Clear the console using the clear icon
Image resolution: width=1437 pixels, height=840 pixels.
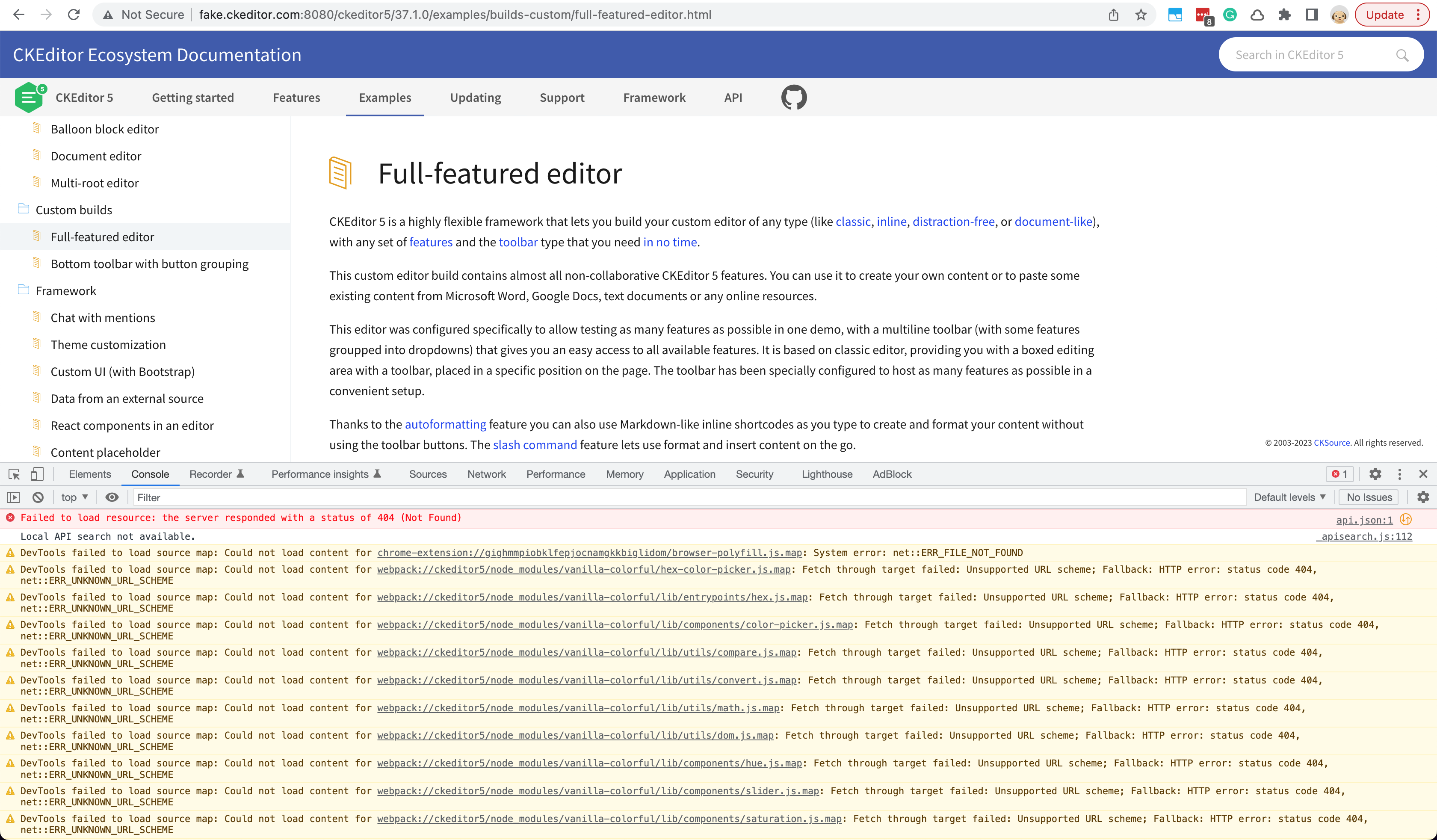point(37,497)
